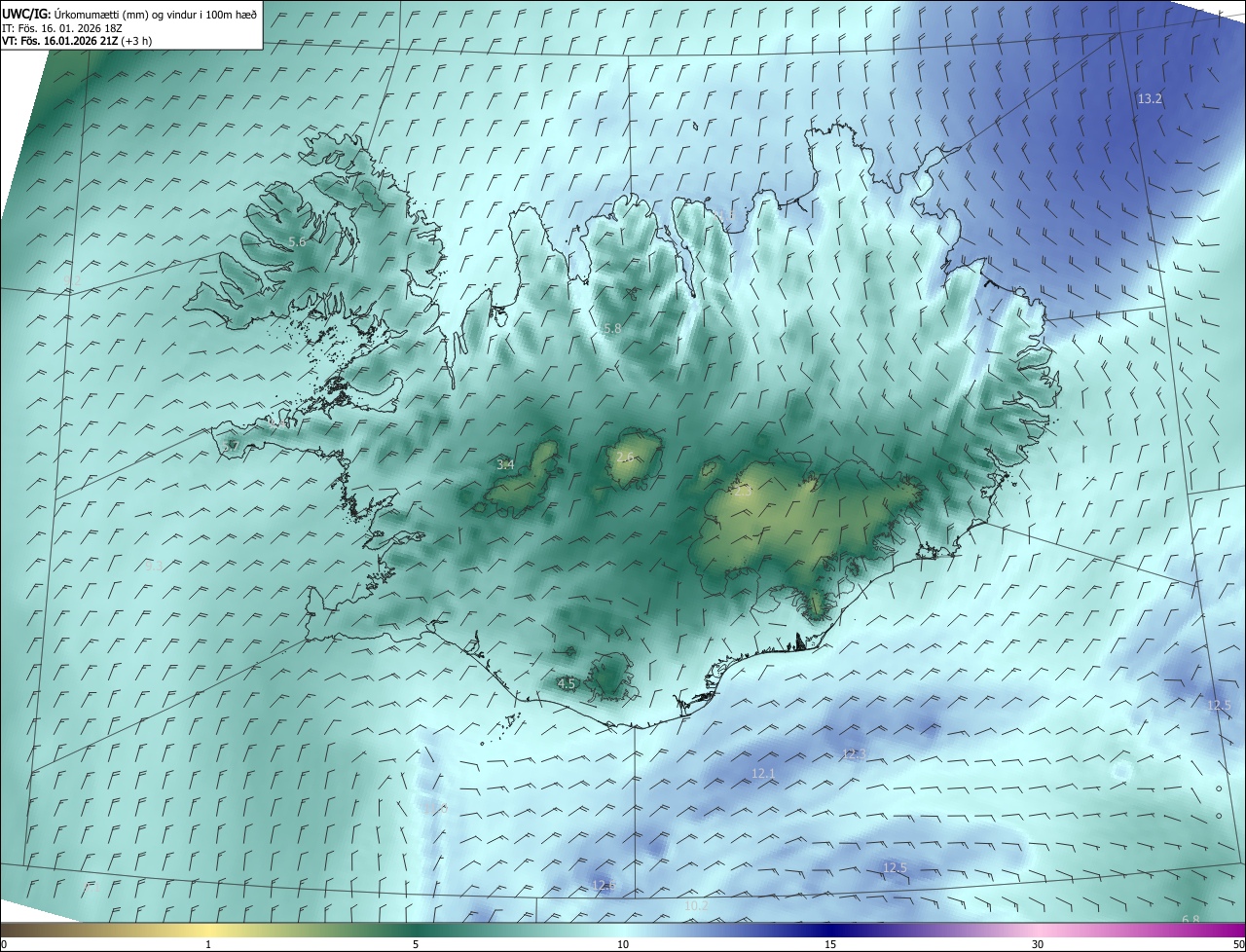Click the '0' tick on the color scale
The width and height of the screenshot is (1246, 952).
[4, 944]
